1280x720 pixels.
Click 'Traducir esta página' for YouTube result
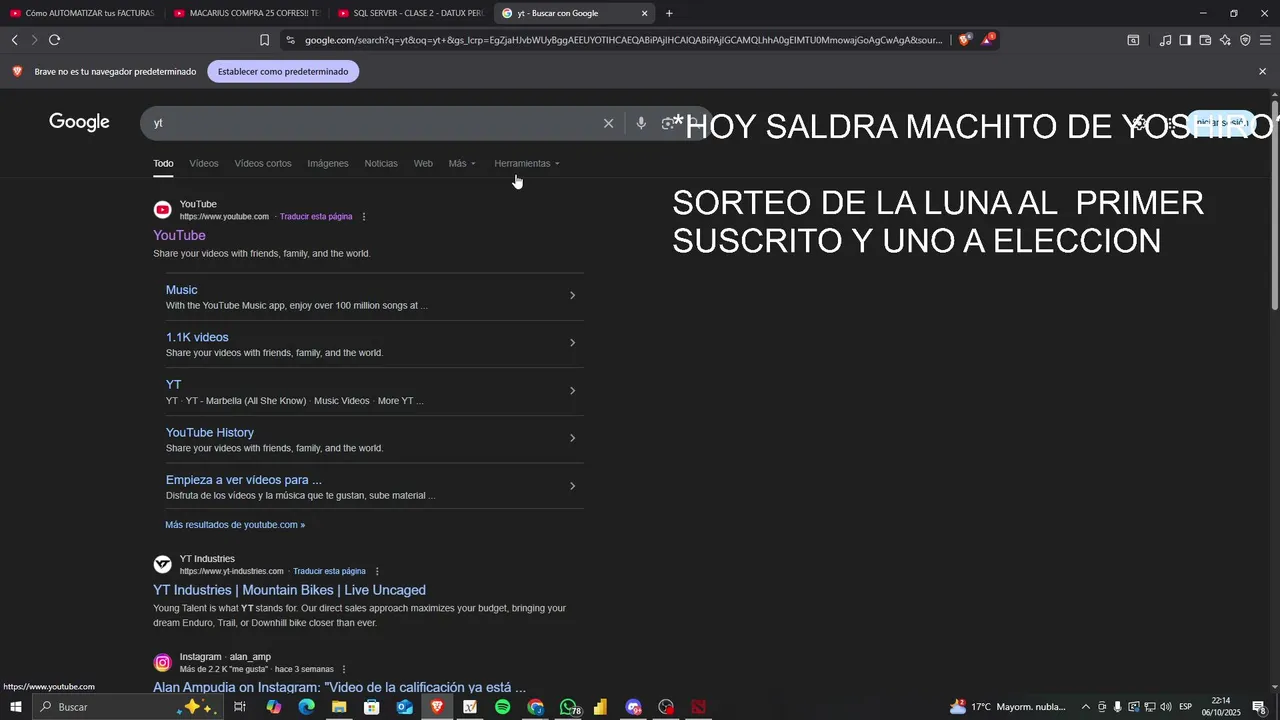pos(316,217)
